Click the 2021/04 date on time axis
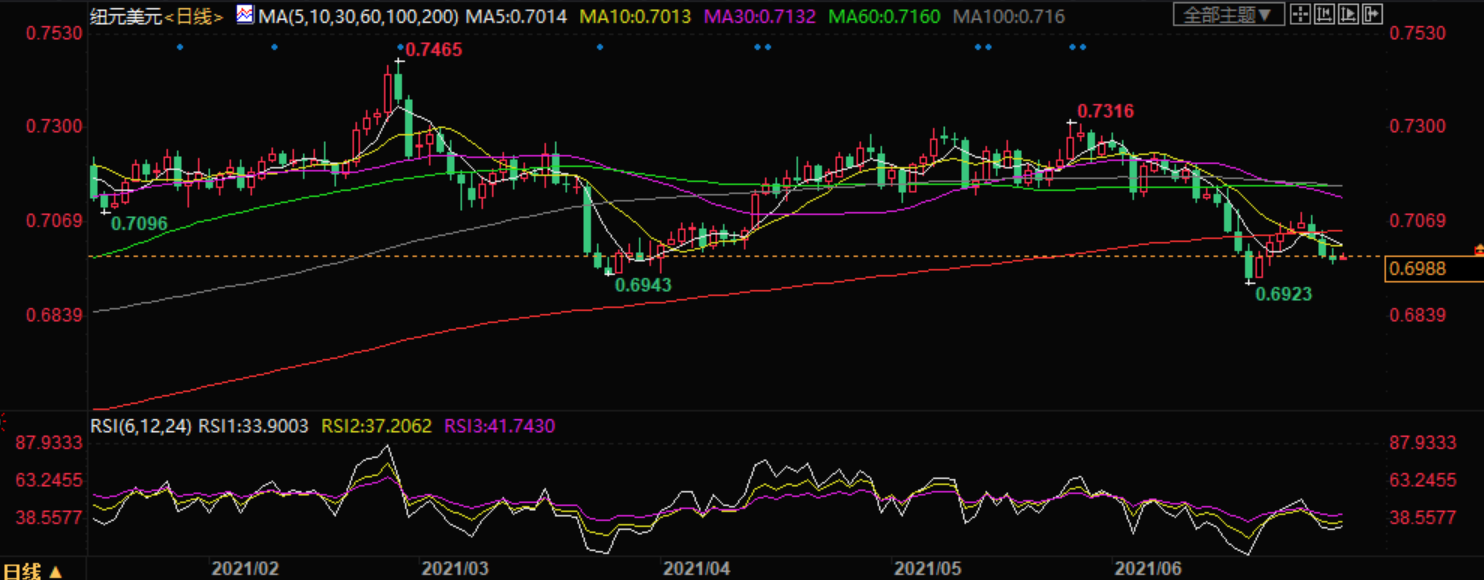 pos(695,569)
